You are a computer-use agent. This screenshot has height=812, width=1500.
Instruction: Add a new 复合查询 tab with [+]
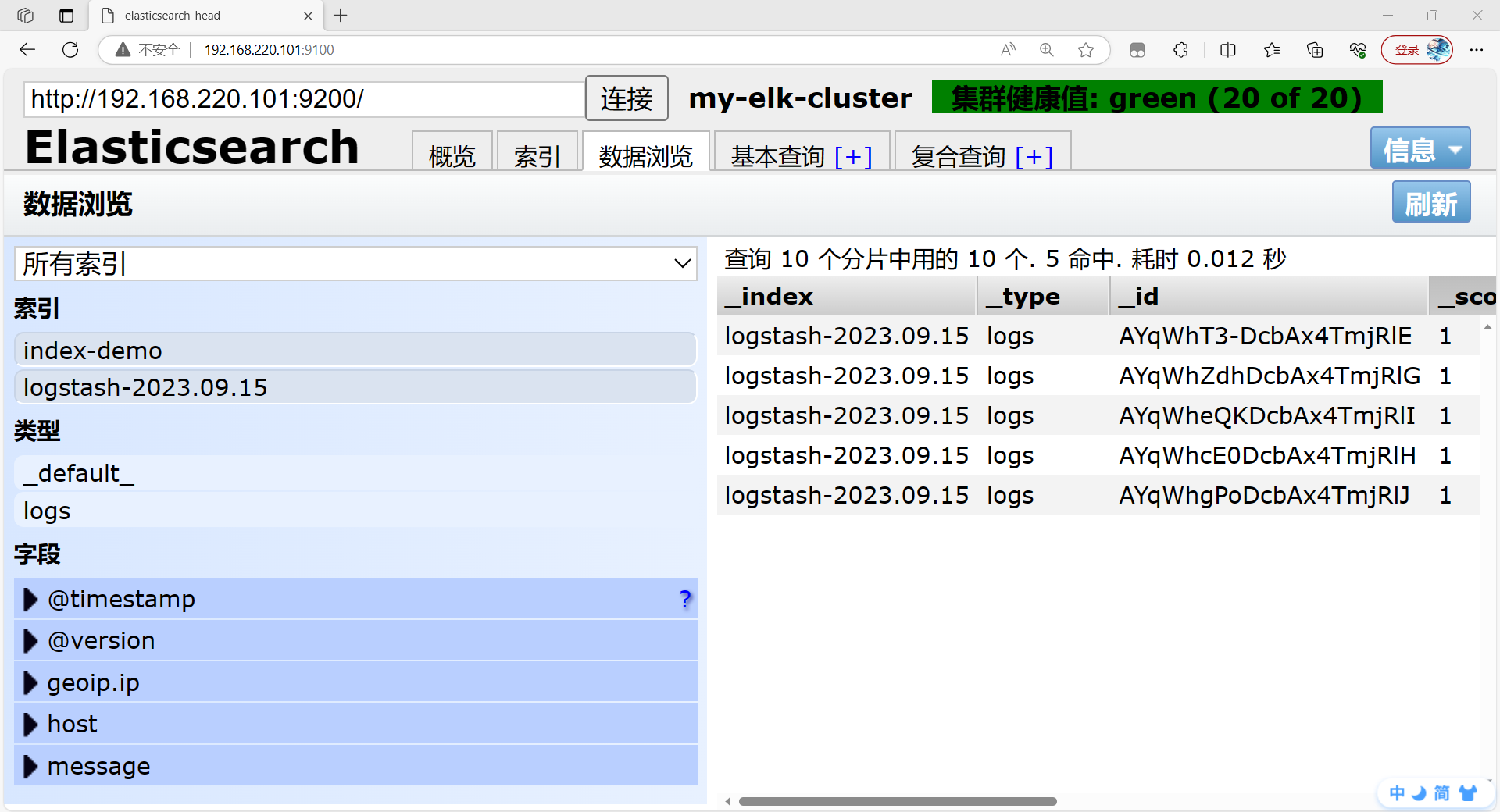[1034, 157]
